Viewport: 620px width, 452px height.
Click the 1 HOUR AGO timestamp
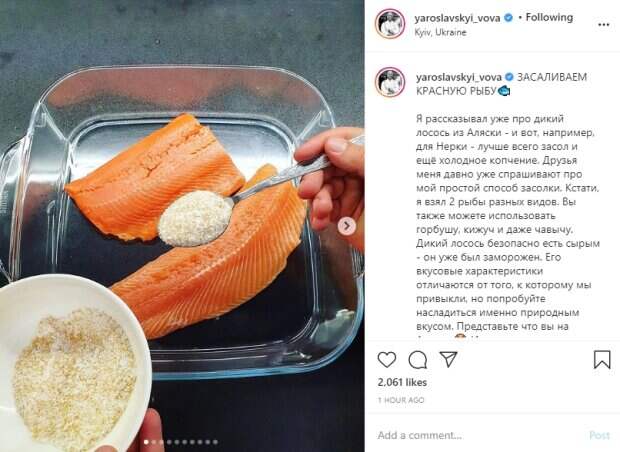[401, 400]
